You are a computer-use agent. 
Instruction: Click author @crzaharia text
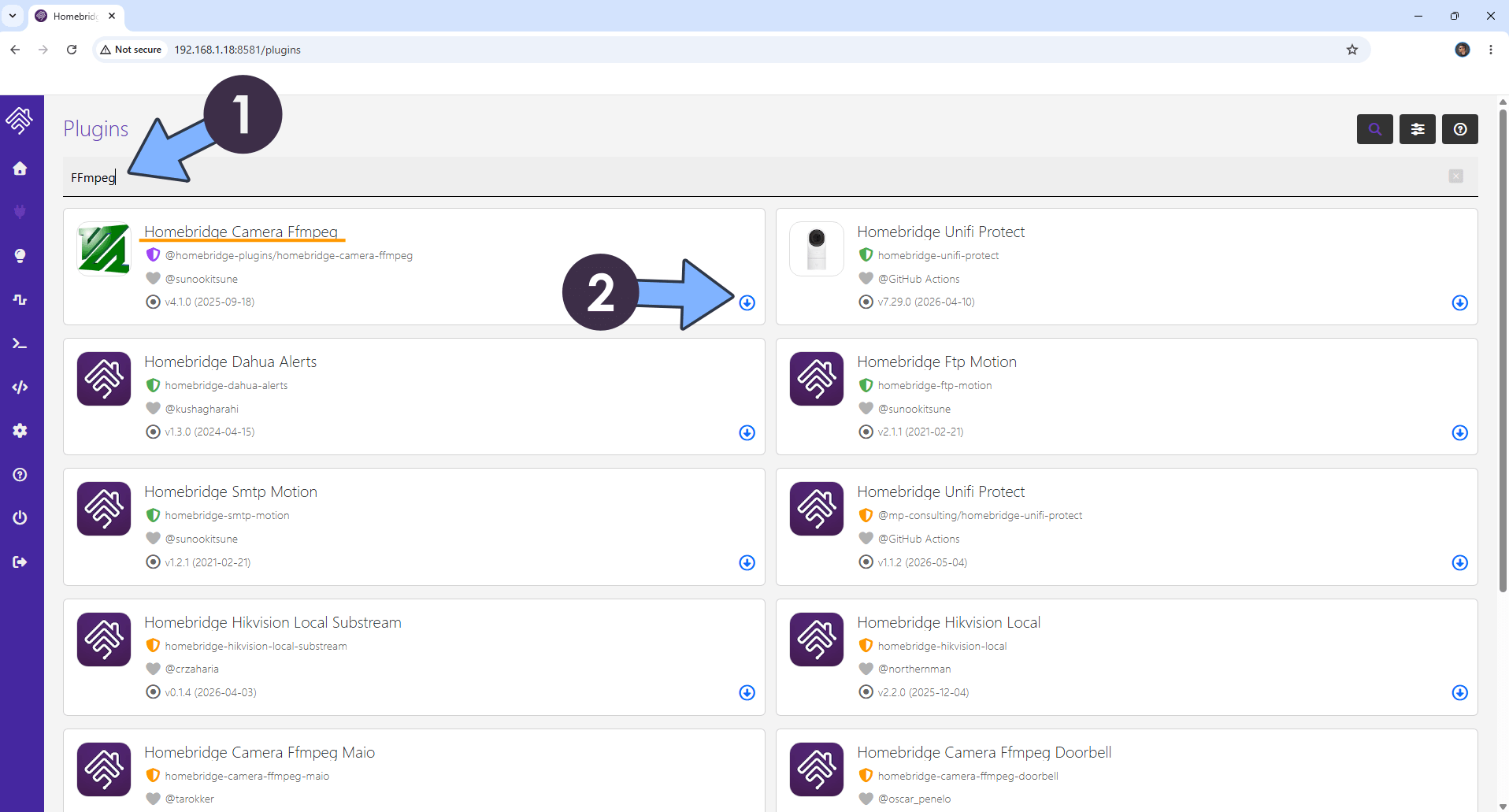192,669
